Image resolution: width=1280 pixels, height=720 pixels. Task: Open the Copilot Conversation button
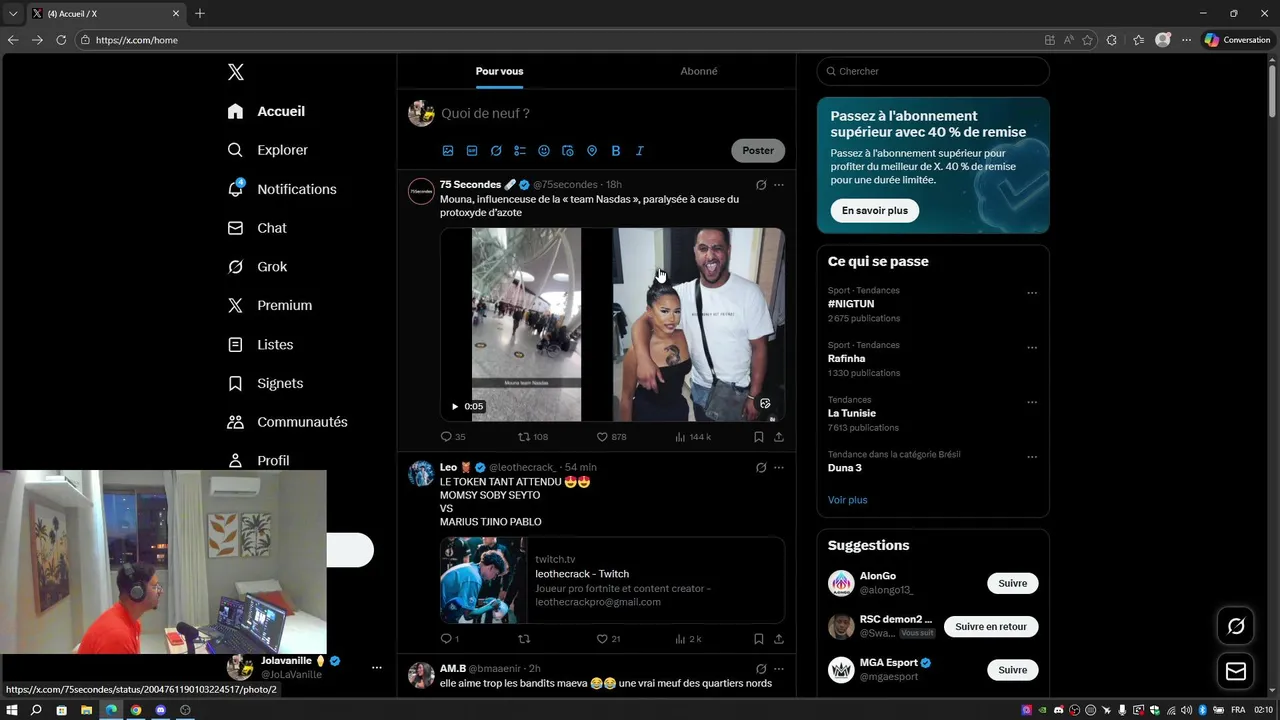pyautogui.click(x=1238, y=40)
